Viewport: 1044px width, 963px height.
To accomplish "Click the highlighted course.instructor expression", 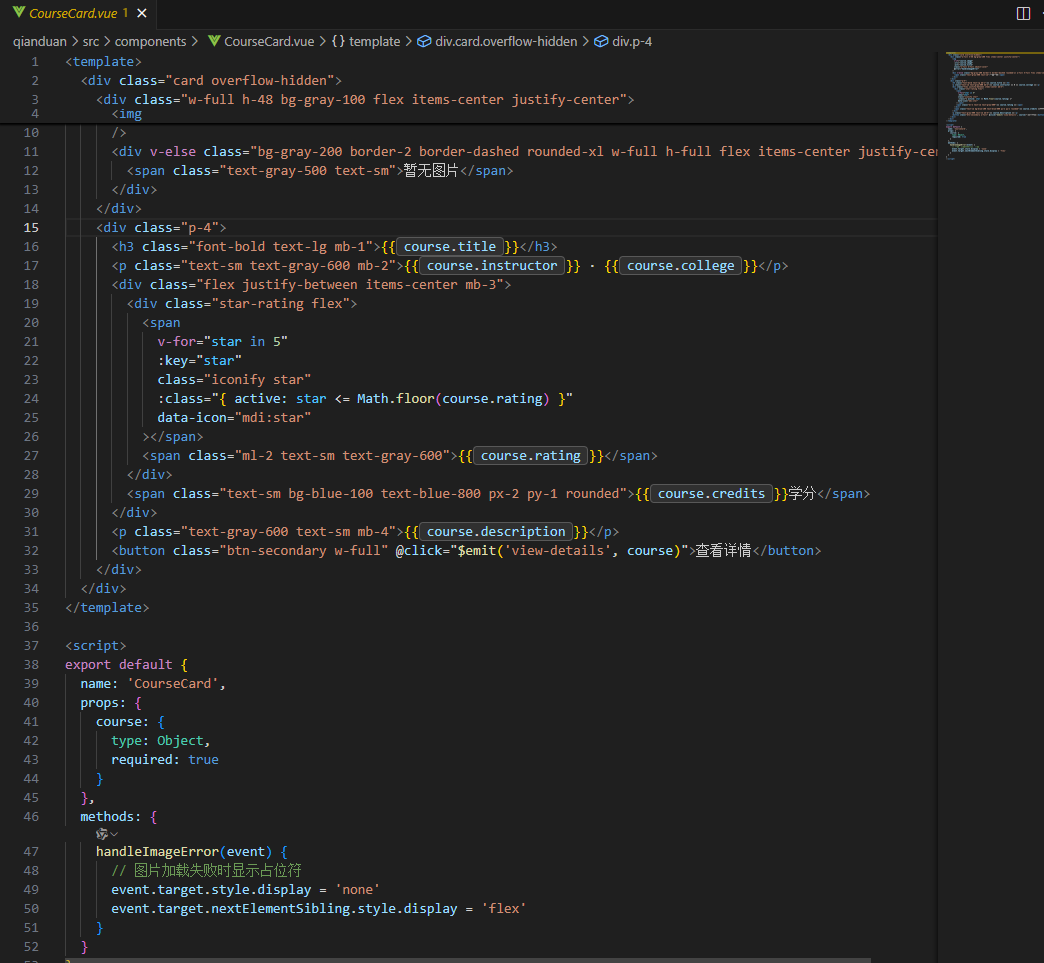I will (x=492, y=266).
